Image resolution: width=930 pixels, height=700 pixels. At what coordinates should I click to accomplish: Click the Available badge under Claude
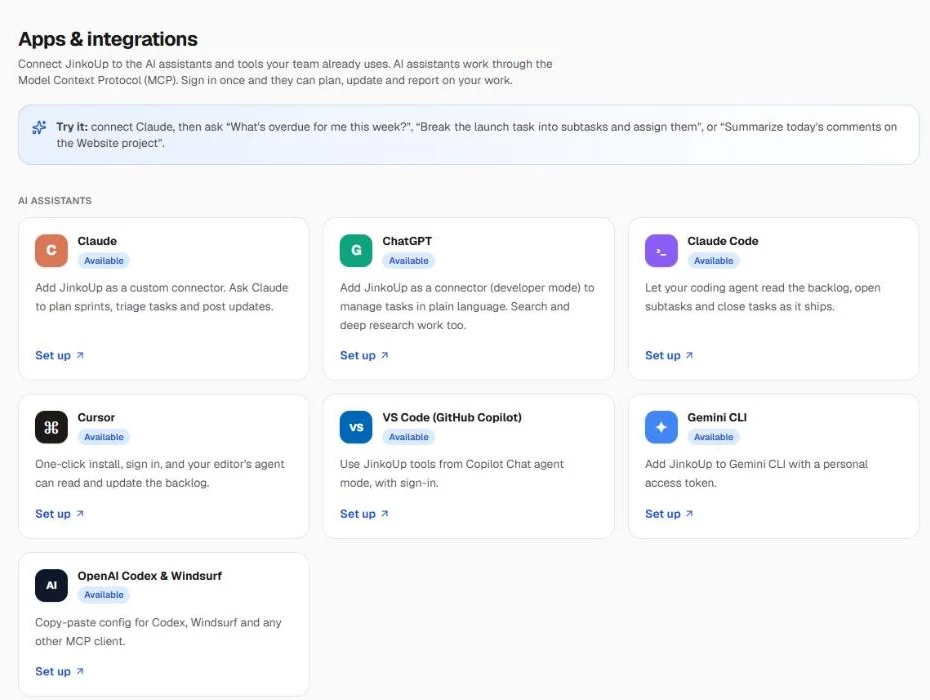point(104,260)
